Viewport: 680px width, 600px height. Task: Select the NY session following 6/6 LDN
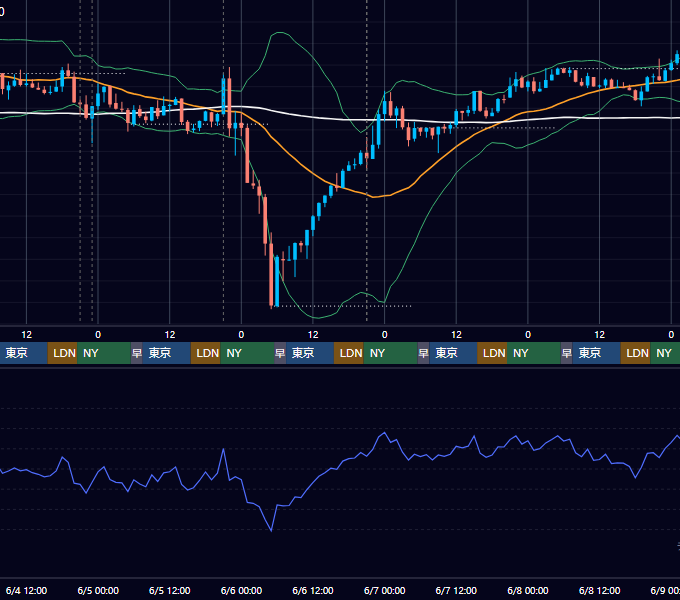point(390,353)
